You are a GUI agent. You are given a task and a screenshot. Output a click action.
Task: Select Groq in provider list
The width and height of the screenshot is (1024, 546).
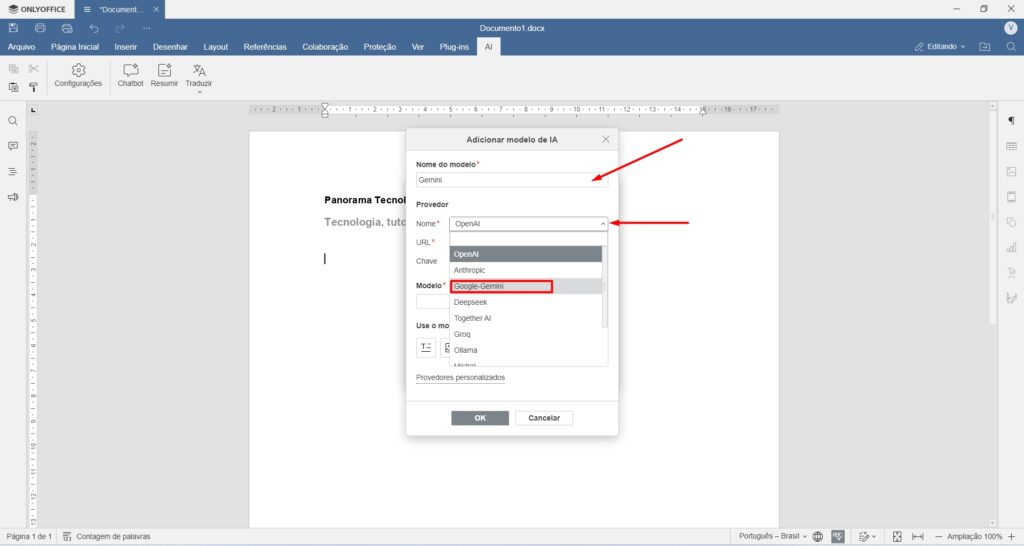click(x=526, y=334)
